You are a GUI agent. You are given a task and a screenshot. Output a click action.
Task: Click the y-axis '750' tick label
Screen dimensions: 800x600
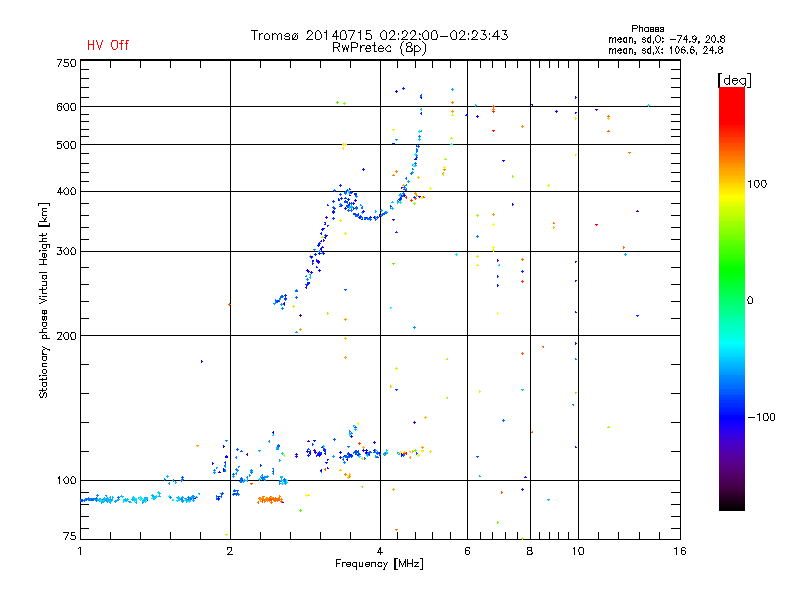point(66,63)
